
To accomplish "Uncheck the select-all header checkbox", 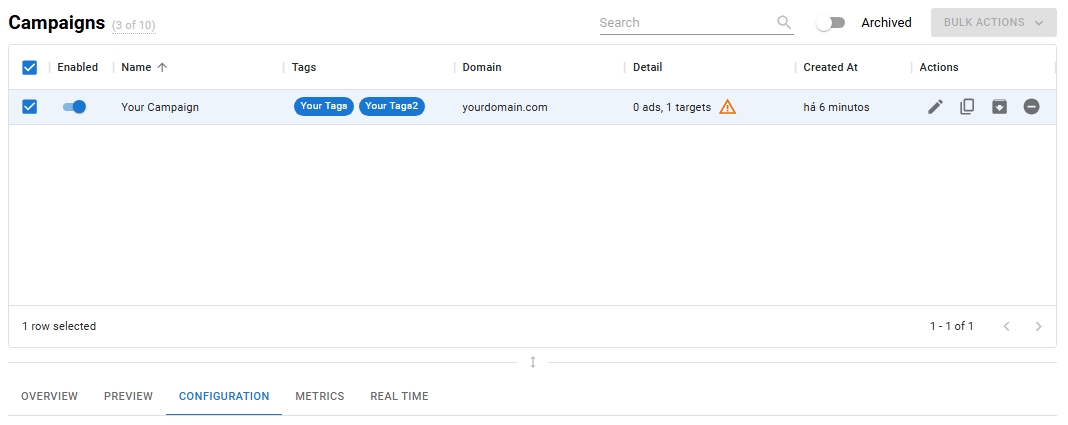I will [30, 68].
